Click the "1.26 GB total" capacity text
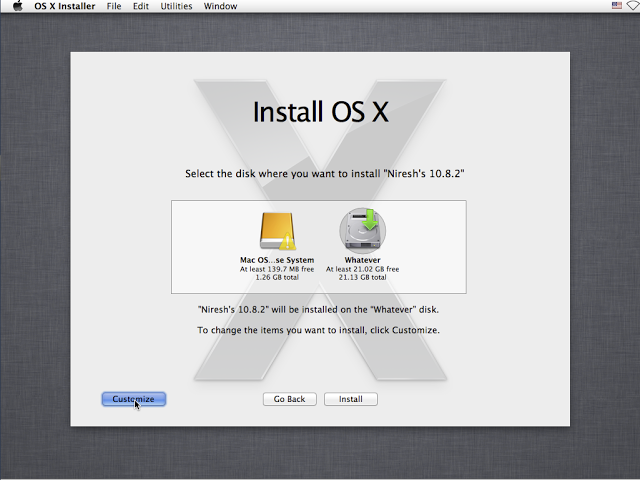The height and width of the screenshot is (480, 640). click(x=276, y=277)
